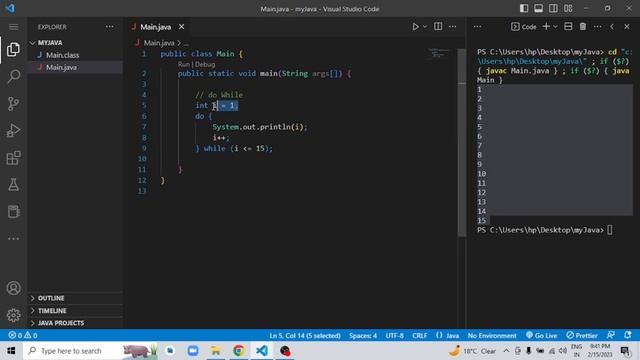Viewport: 640px width, 360px height.
Task: Close the terminal panel
Action: [627, 27]
